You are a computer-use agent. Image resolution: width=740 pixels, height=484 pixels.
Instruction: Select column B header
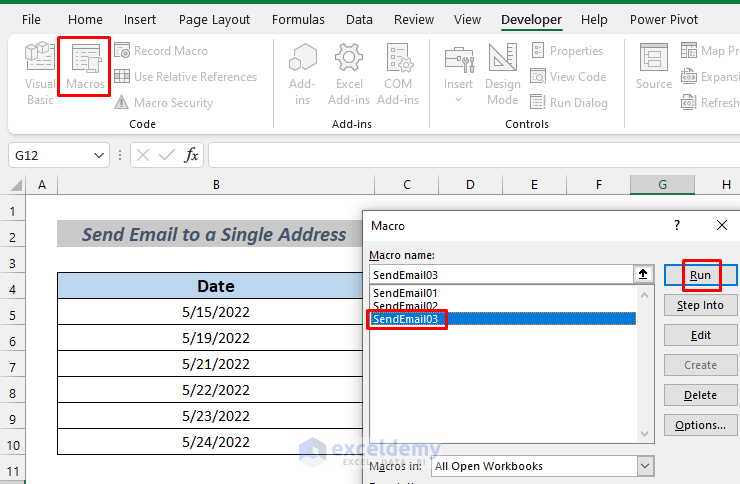(x=216, y=185)
